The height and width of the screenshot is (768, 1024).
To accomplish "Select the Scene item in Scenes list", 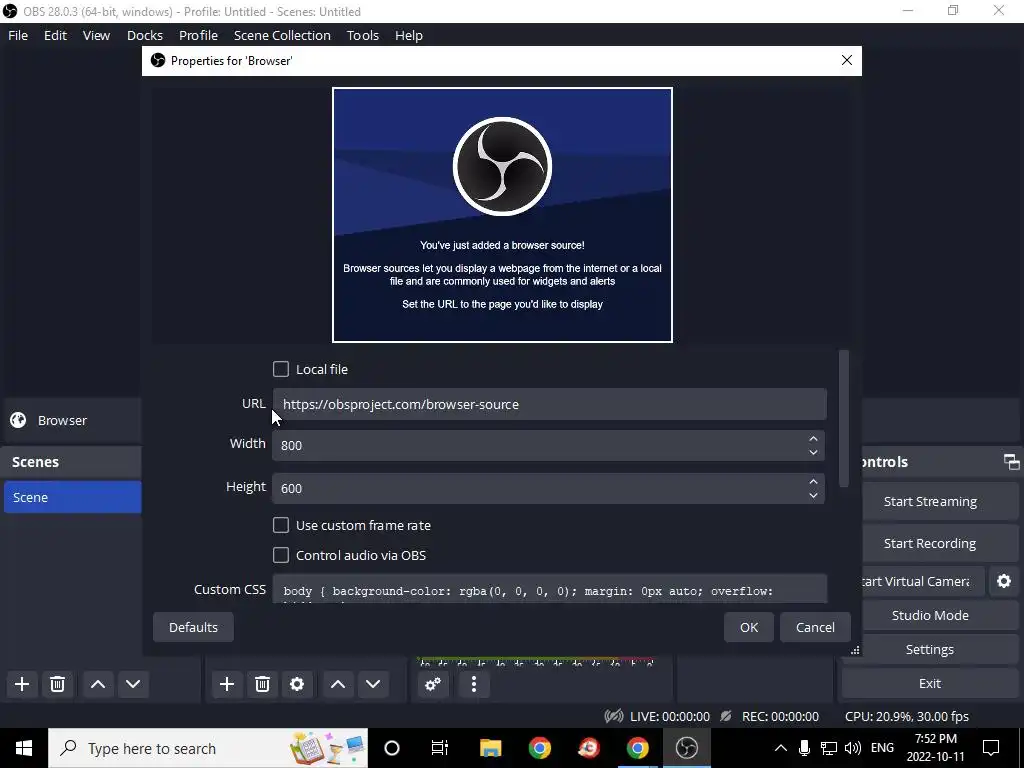I will (72, 497).
